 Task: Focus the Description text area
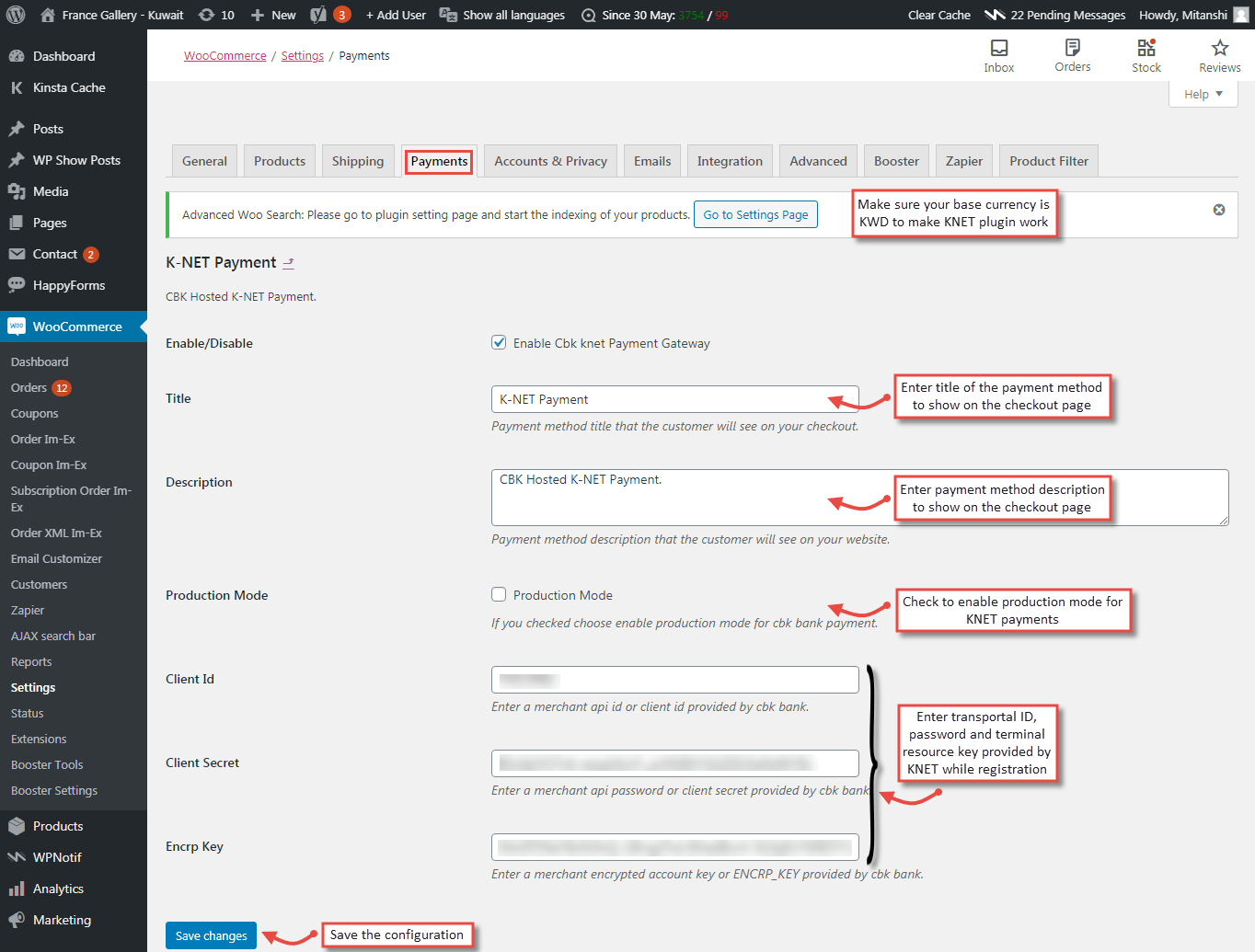coord(860,498)
